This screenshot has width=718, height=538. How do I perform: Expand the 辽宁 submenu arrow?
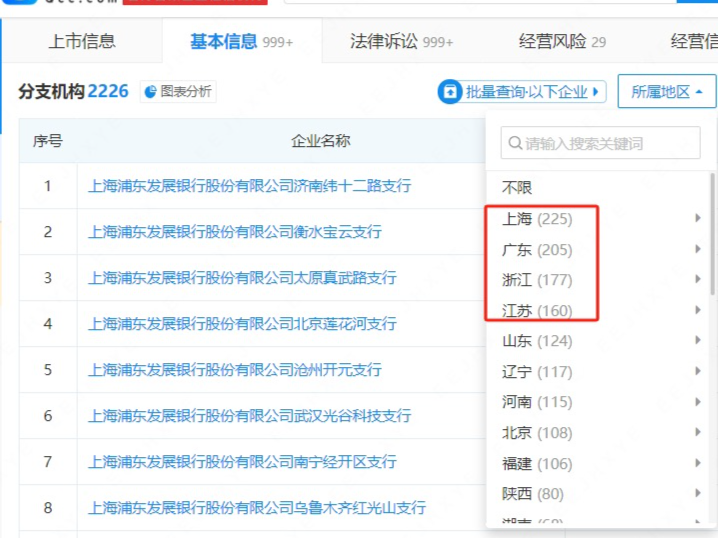(697, 371)
